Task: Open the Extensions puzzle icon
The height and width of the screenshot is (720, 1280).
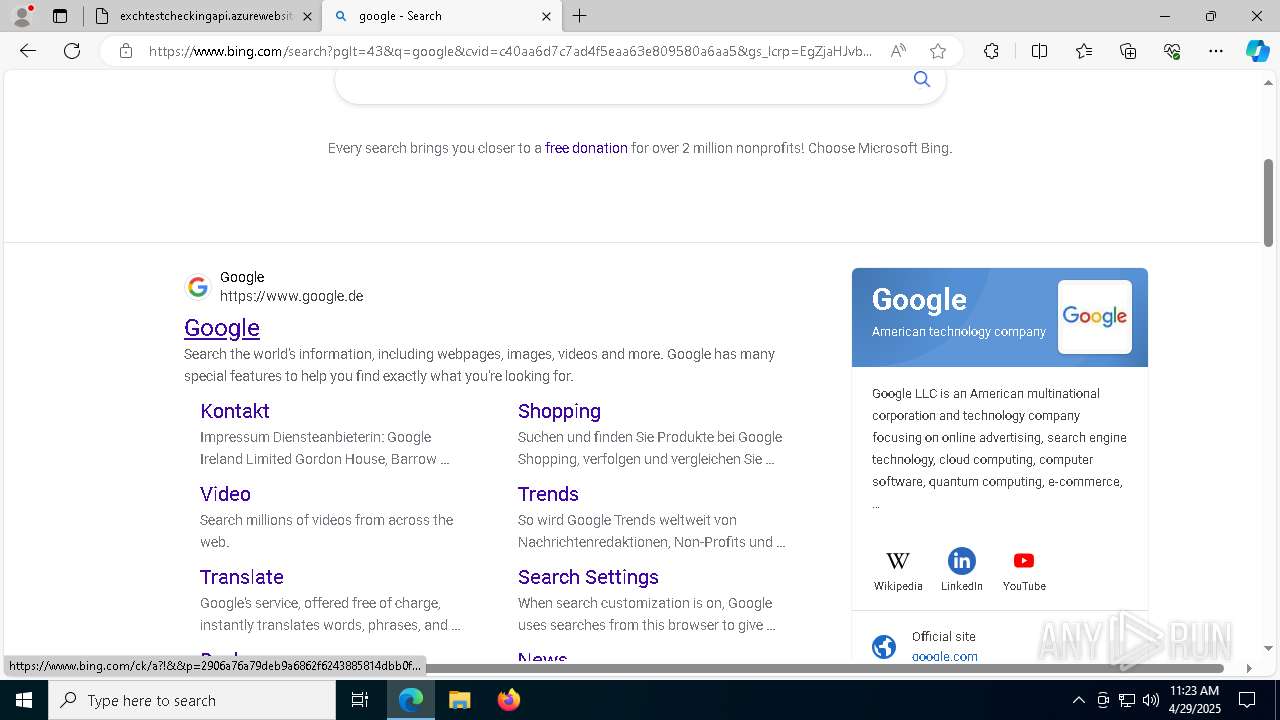Action: point(991,51)
